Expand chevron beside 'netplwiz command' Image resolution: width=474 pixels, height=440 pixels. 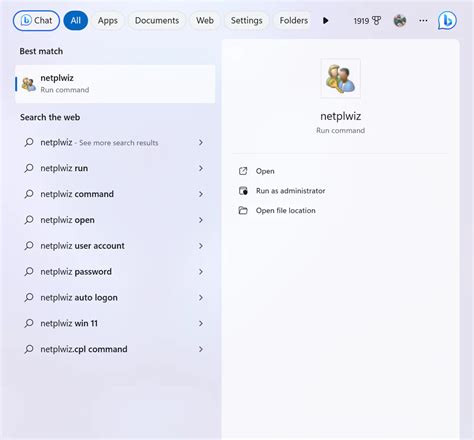[x=201, y=194]
